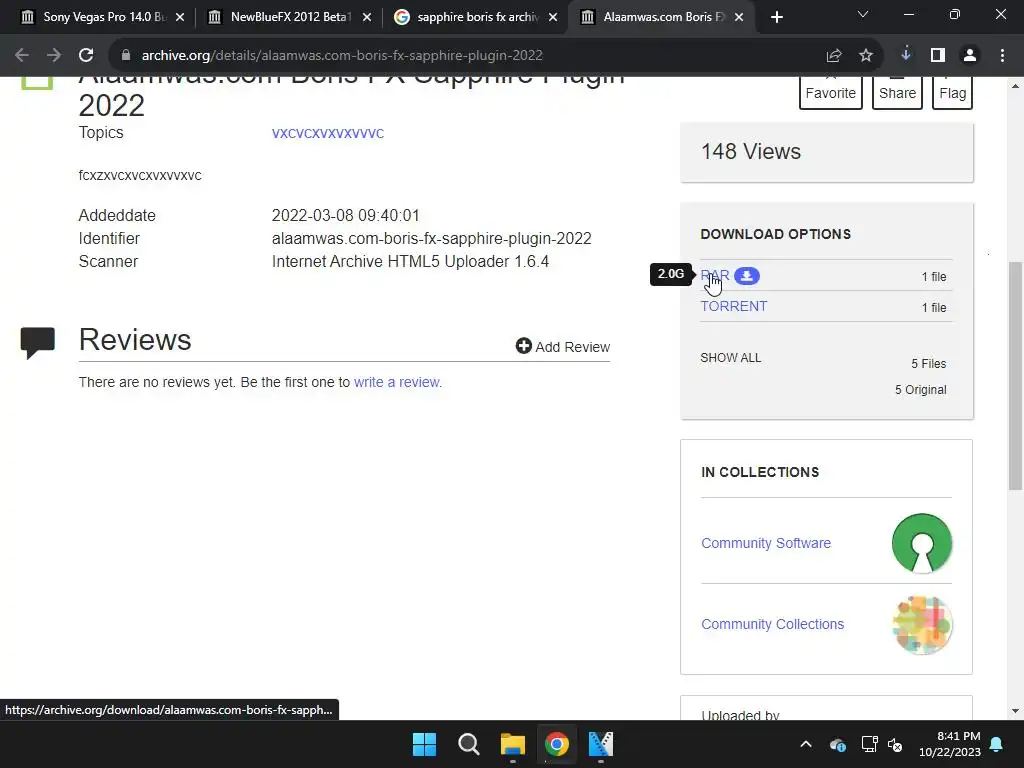Click the vertical page scrollbar thumb
This screenshot has width=1024, height=768.
coord(1015,376)
